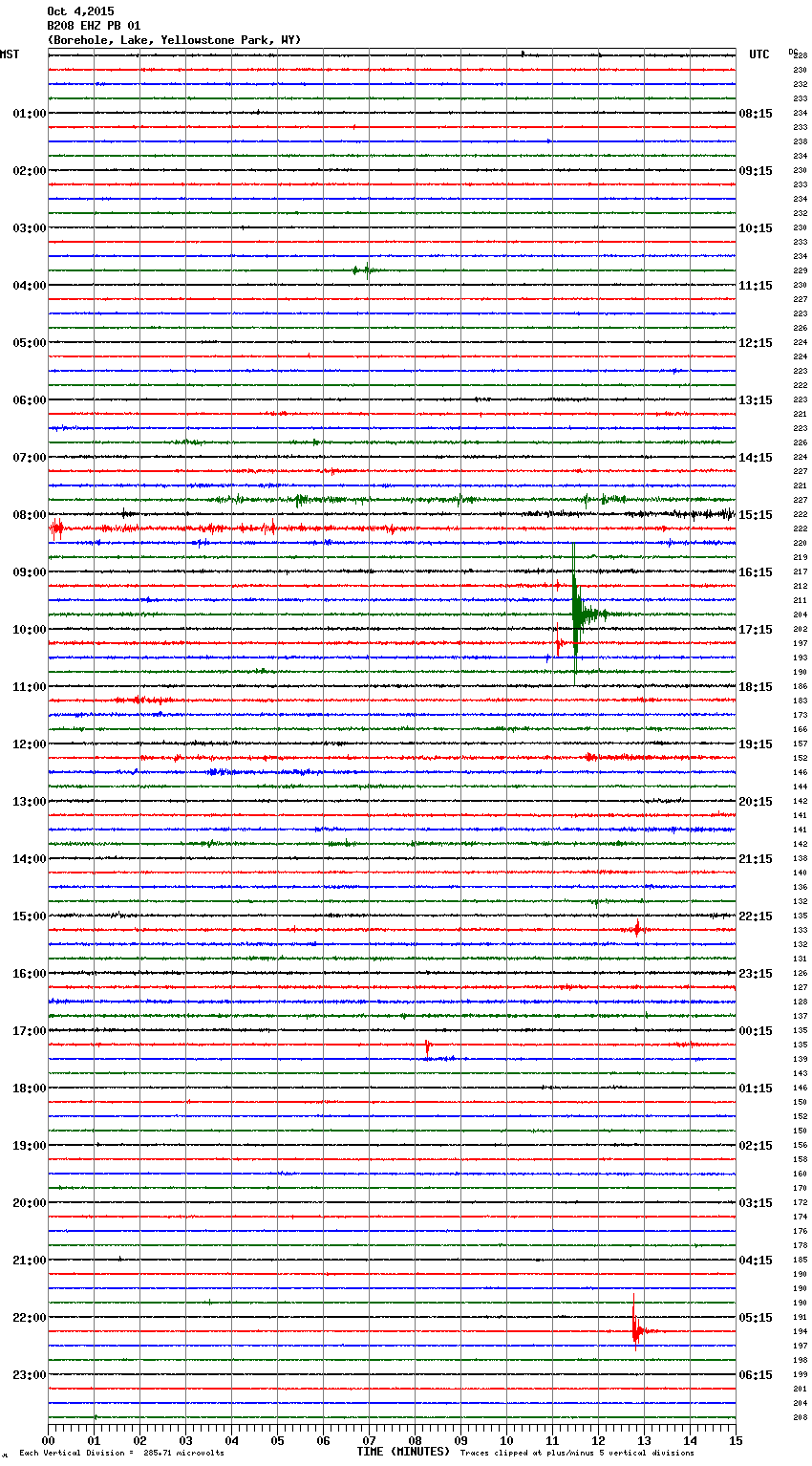Select the 13:00 MST row label
Screen dimensions: 812x1466
(30, 802)
